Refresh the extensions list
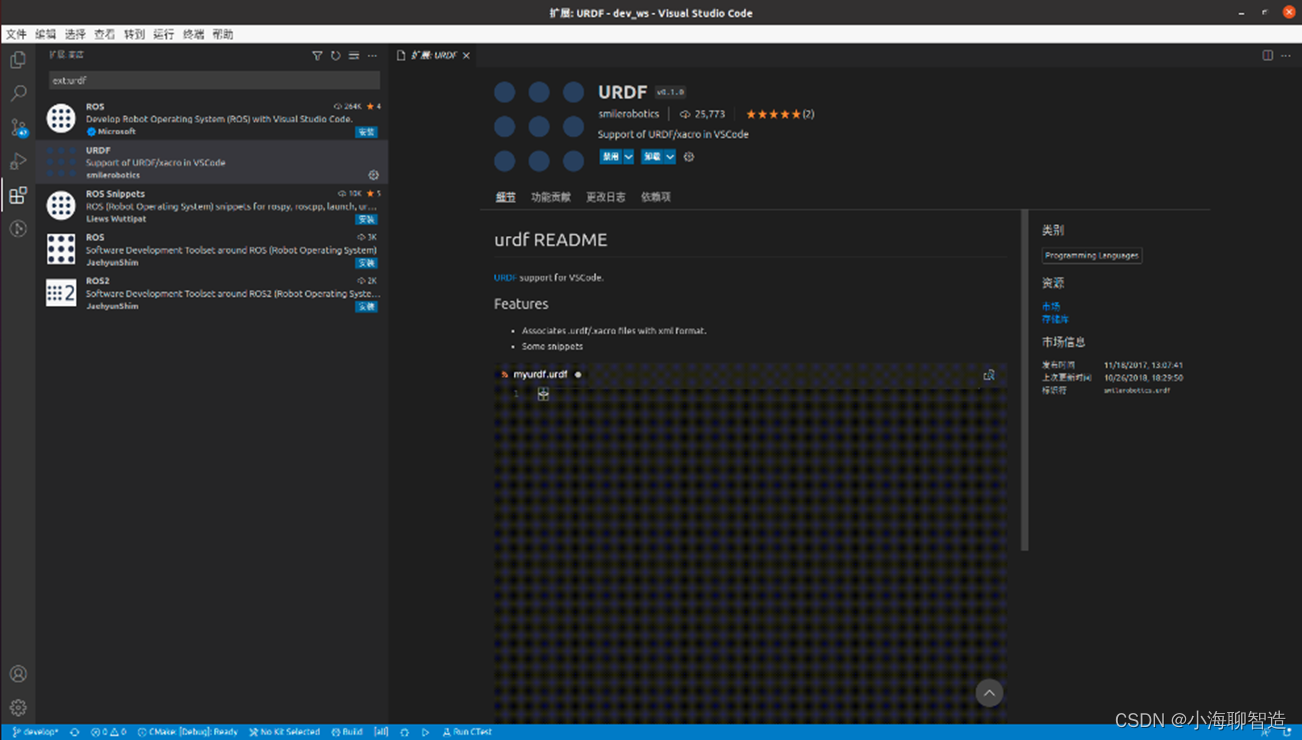Screen dimensions: 1302x740 click(336, 56)
